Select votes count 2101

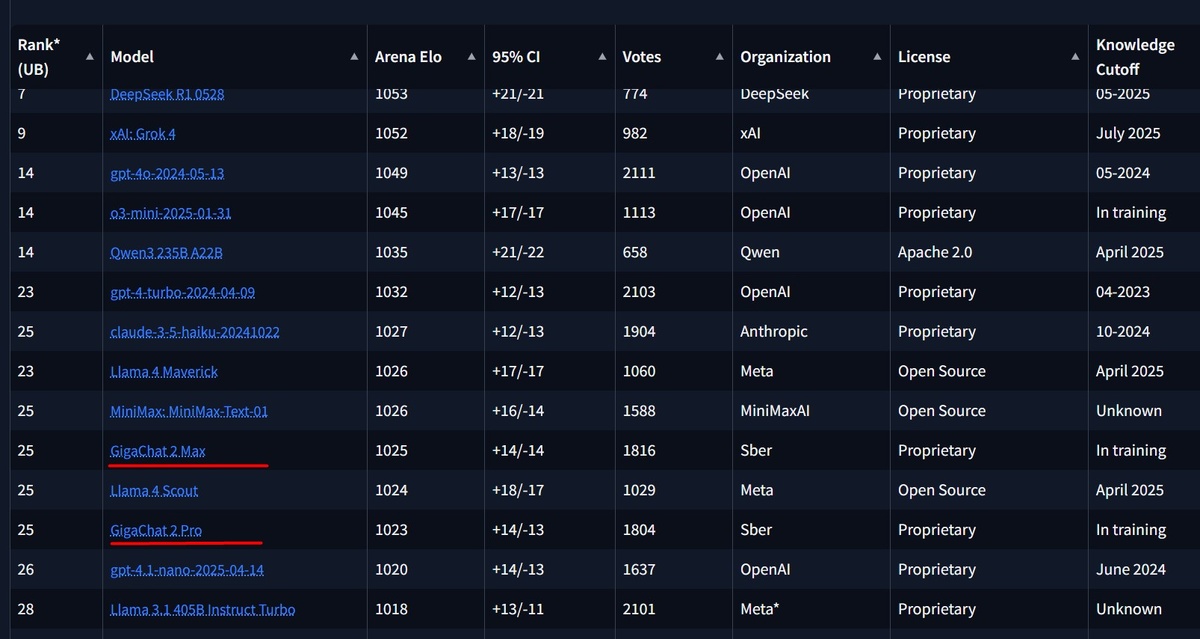pyautogui.click(x=639, y=609)
